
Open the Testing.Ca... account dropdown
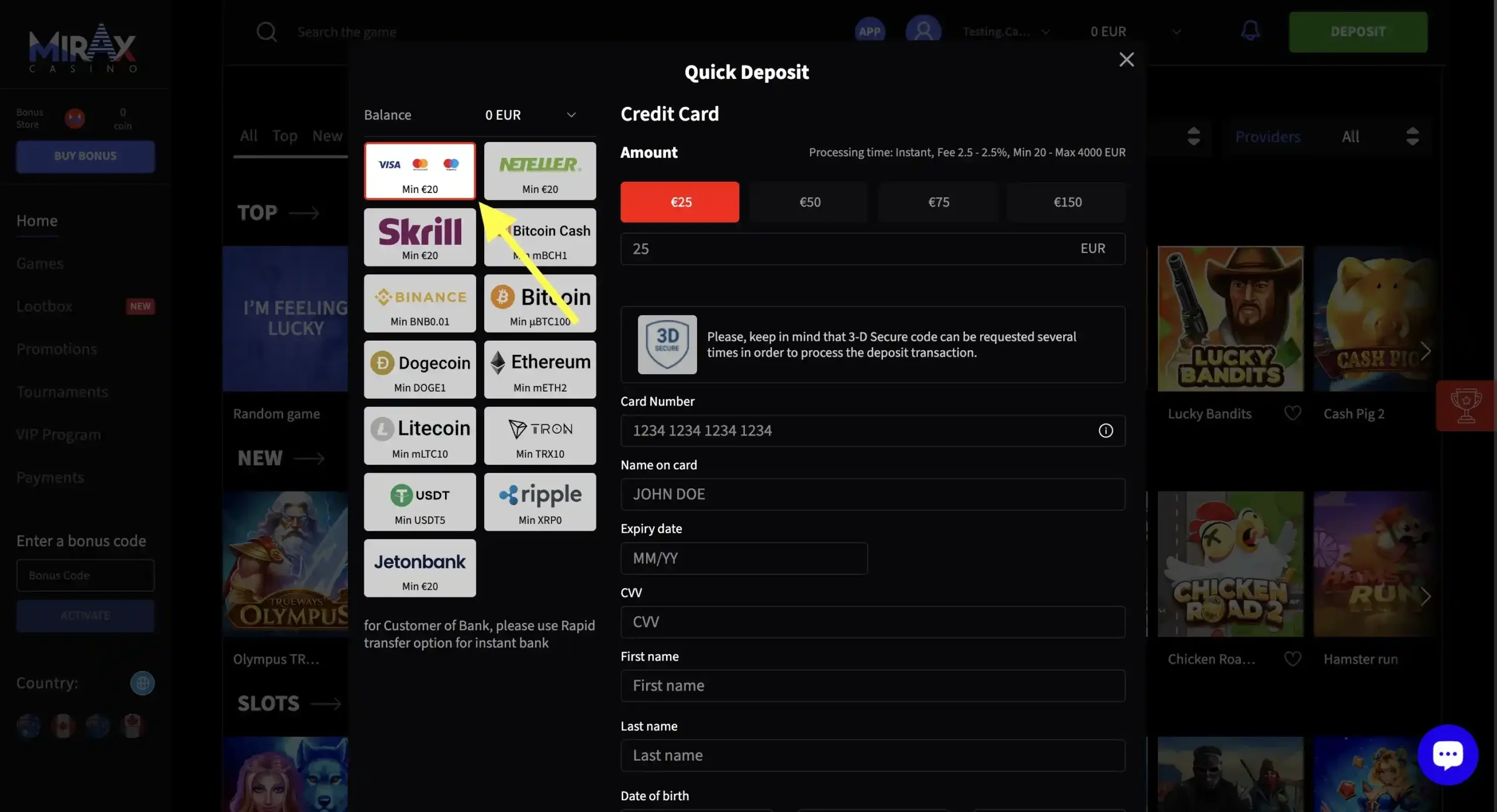tap(1006, 32)
